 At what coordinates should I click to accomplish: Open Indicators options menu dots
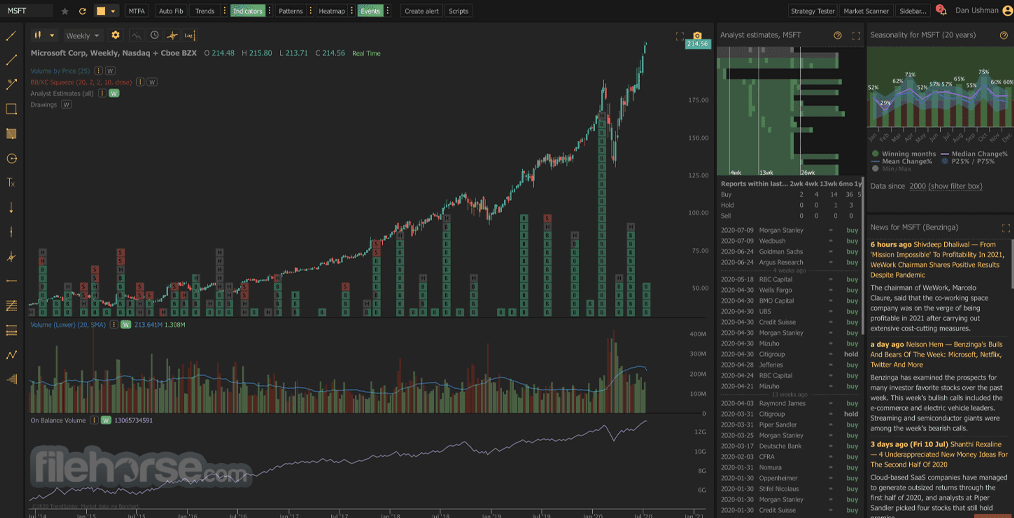pyautogui.click(x=269, y=11)
